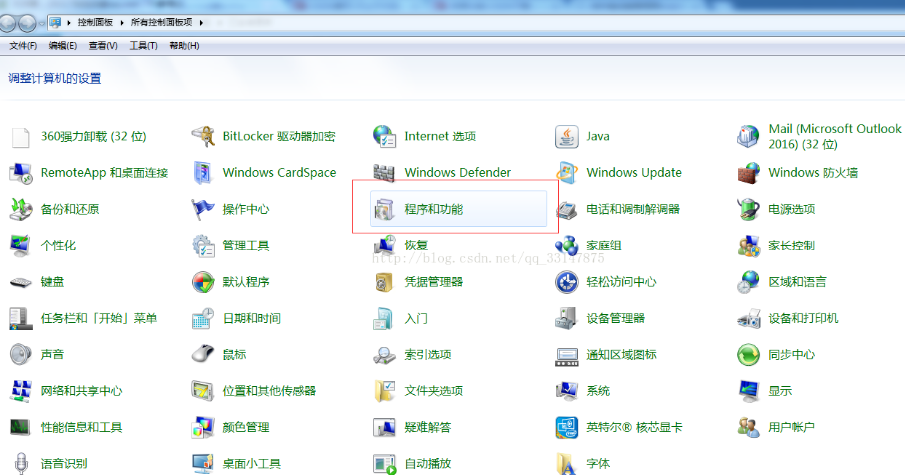Click the 程序和功能 icon
The width and height of the screenshot is (905, 475).
384,210
